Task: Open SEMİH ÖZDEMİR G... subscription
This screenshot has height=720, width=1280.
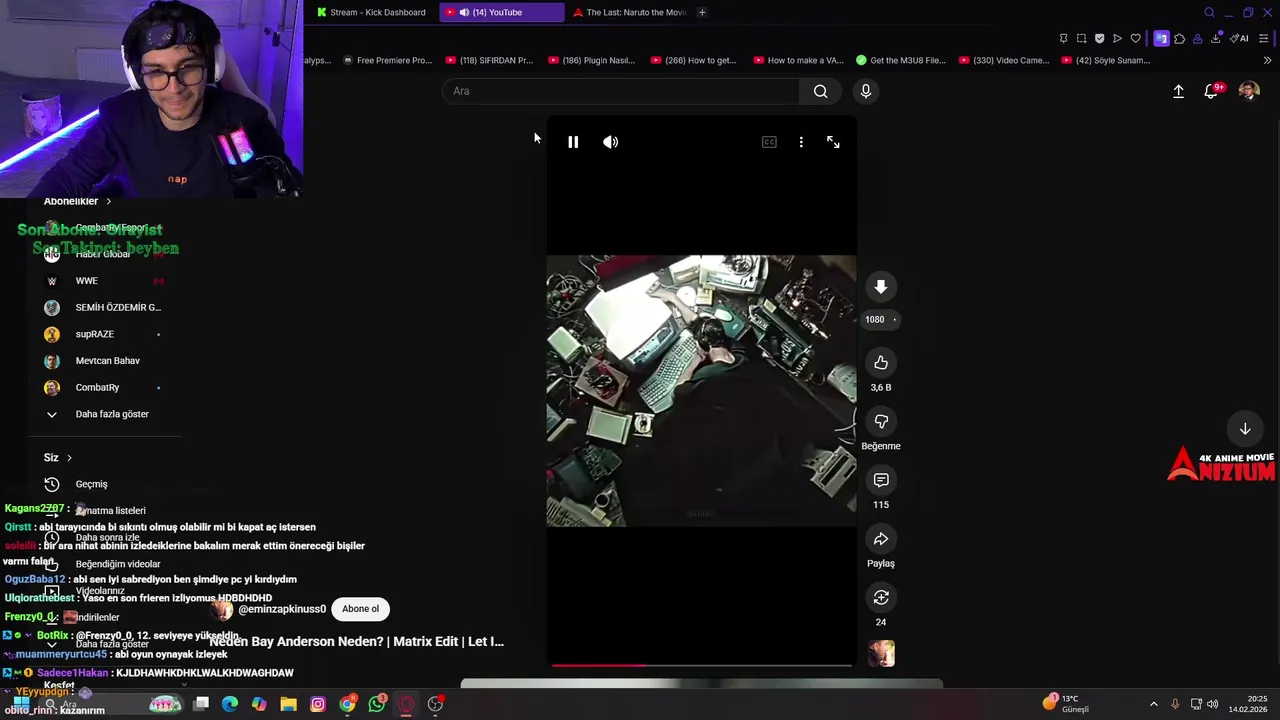Action: click(x=104, y=308)
